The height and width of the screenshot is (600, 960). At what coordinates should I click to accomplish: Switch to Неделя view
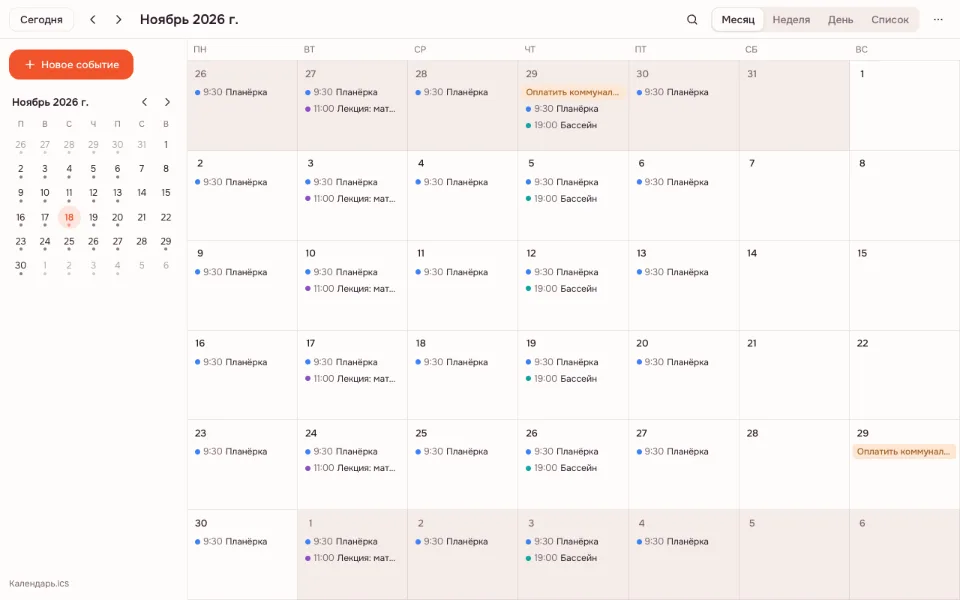(x=791, y=20)
